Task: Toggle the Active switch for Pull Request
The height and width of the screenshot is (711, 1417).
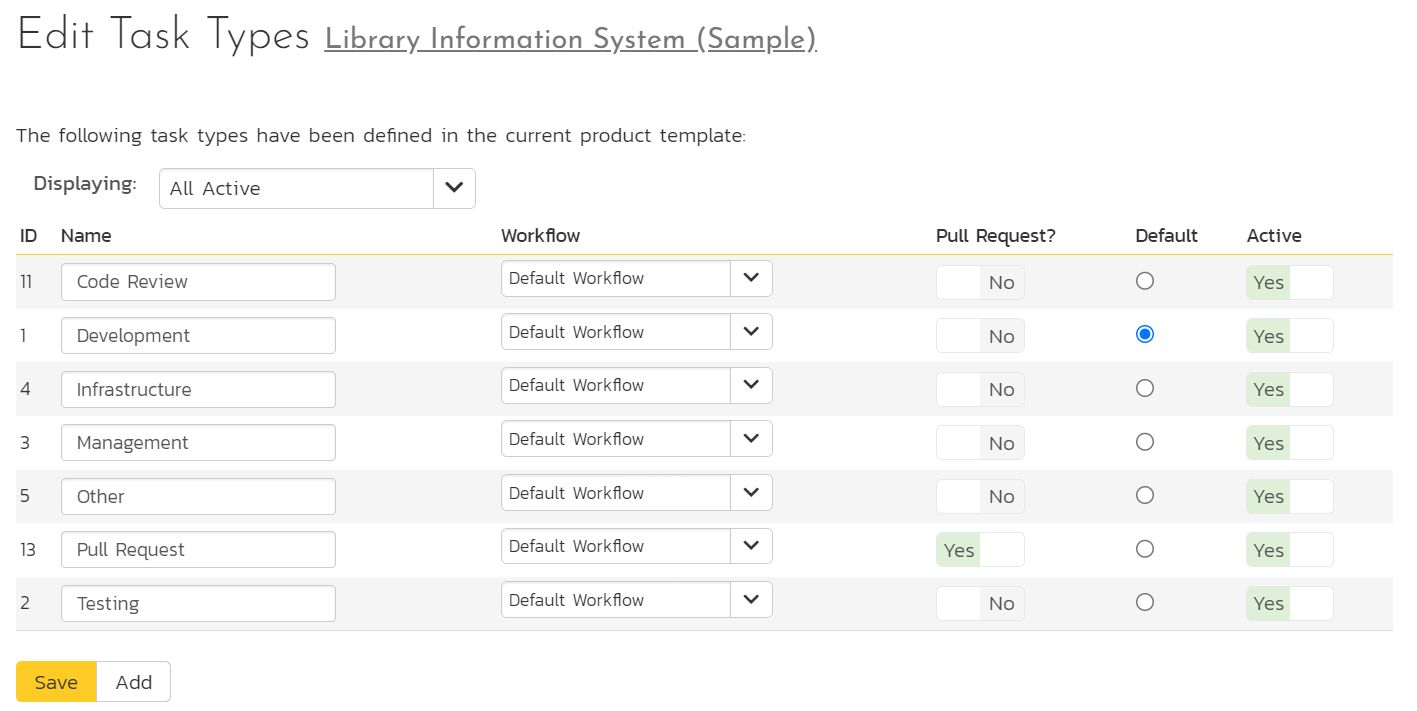Action: pos(1290,550)
